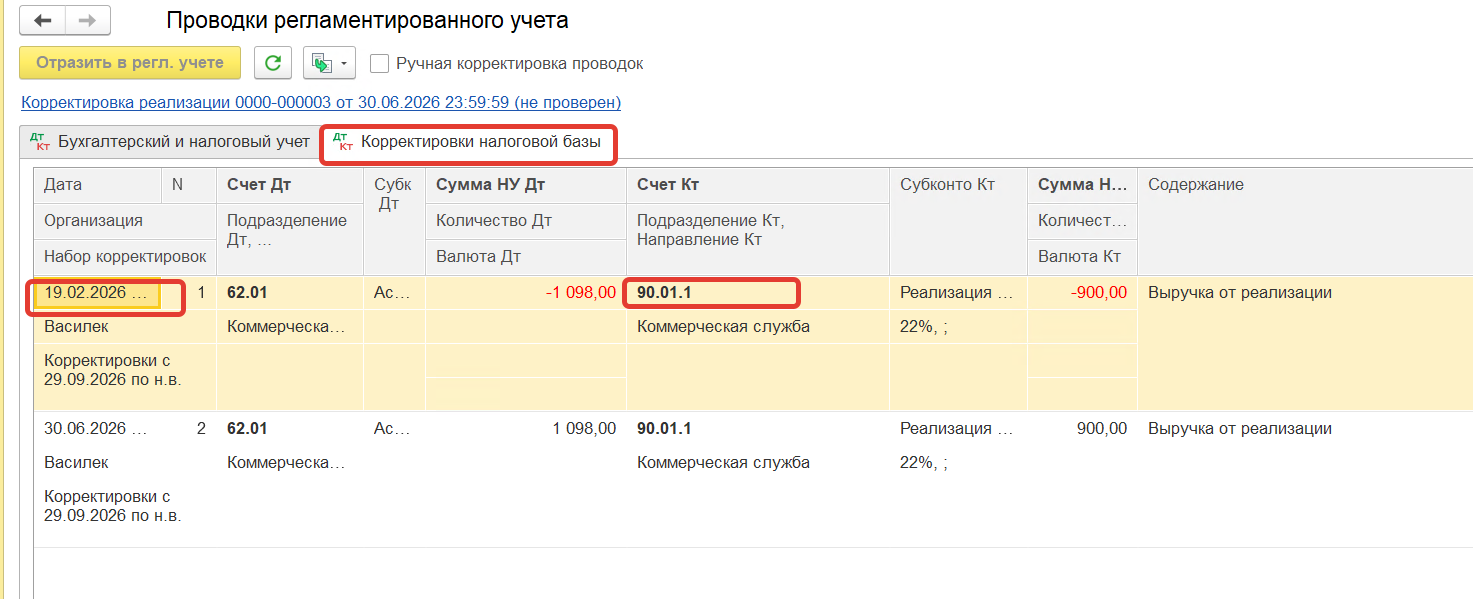Open the postings report icon button

click(321, 63)
